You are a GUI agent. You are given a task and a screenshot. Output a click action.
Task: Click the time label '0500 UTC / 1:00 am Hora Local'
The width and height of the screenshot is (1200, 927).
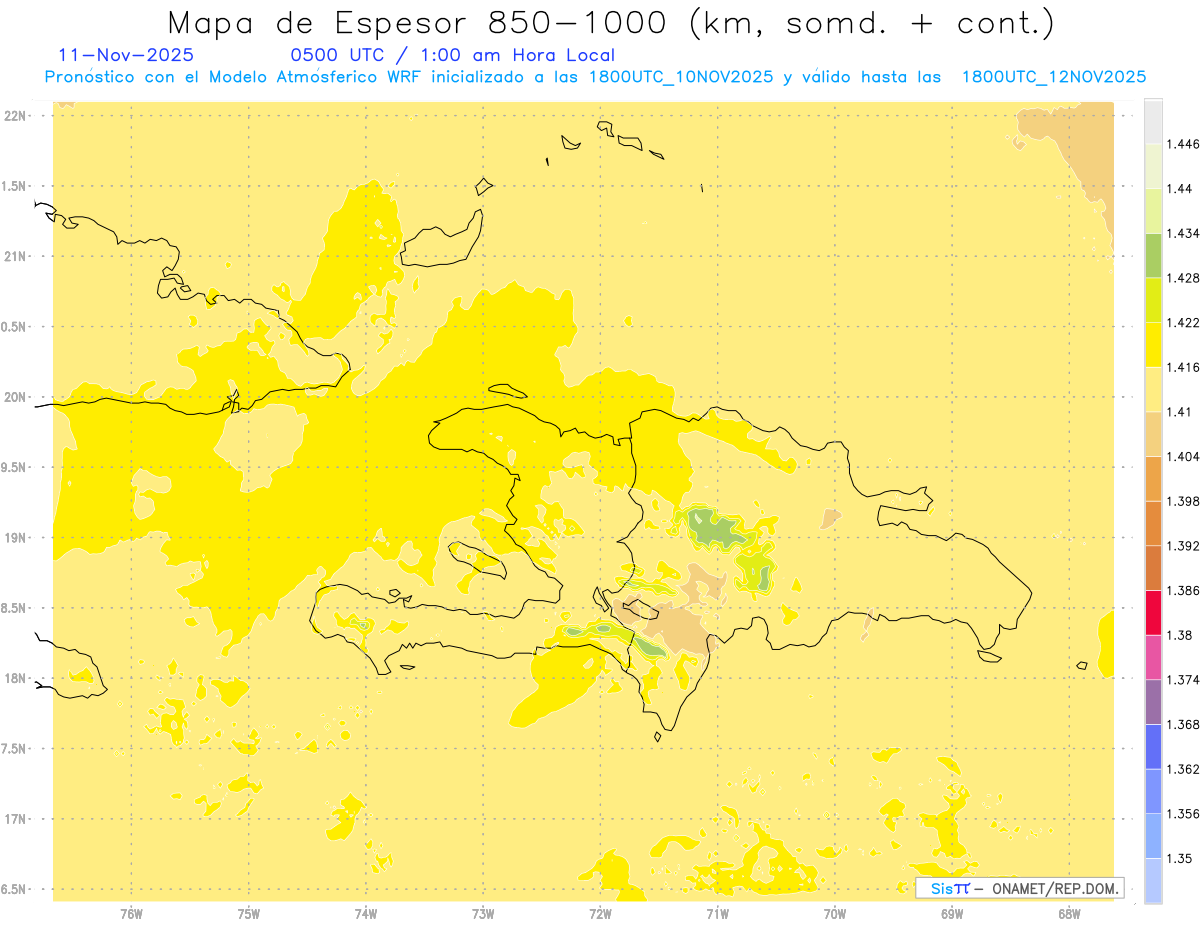click(452, 56)
